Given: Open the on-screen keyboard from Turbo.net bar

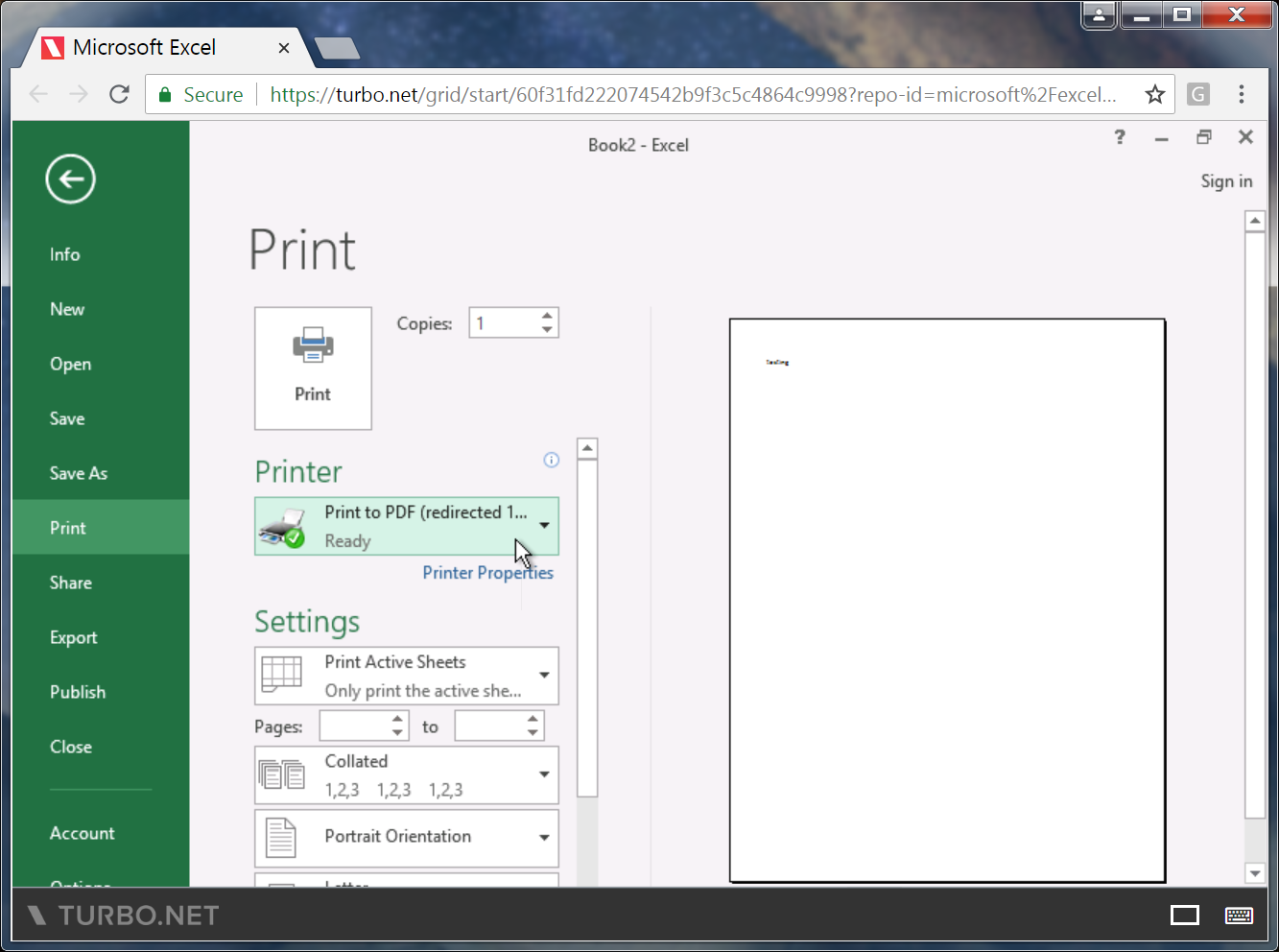Looking at the screenshot, I should [1238, 915].
